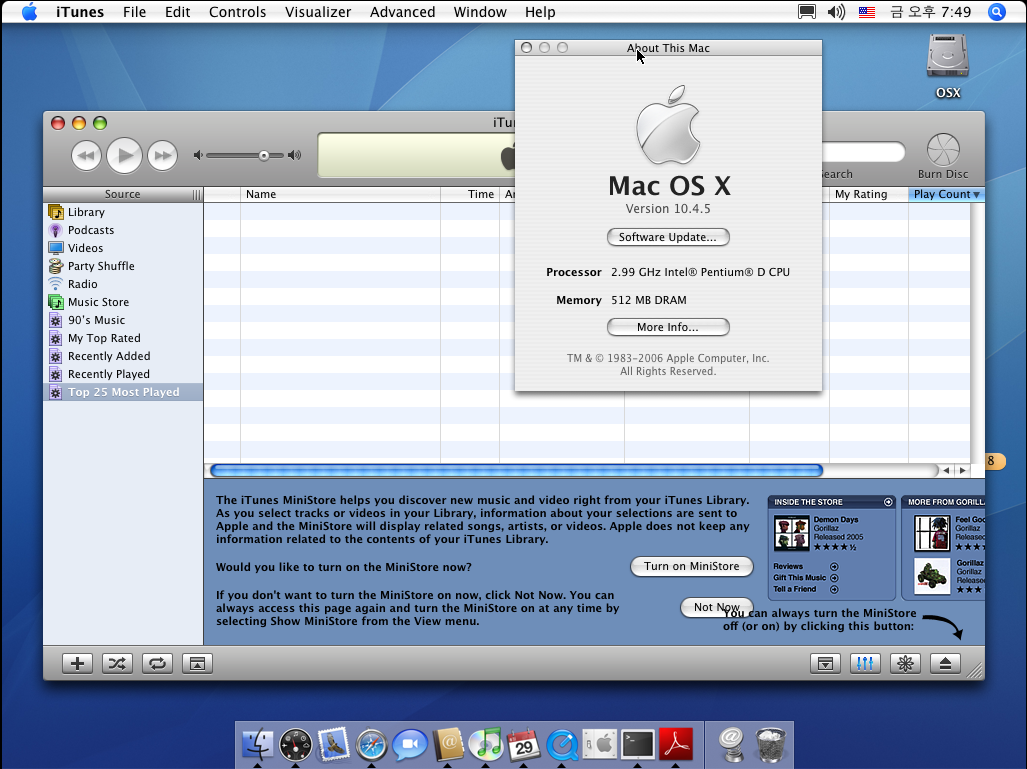Open the Trash in the Dock

[x=770, y=745]
